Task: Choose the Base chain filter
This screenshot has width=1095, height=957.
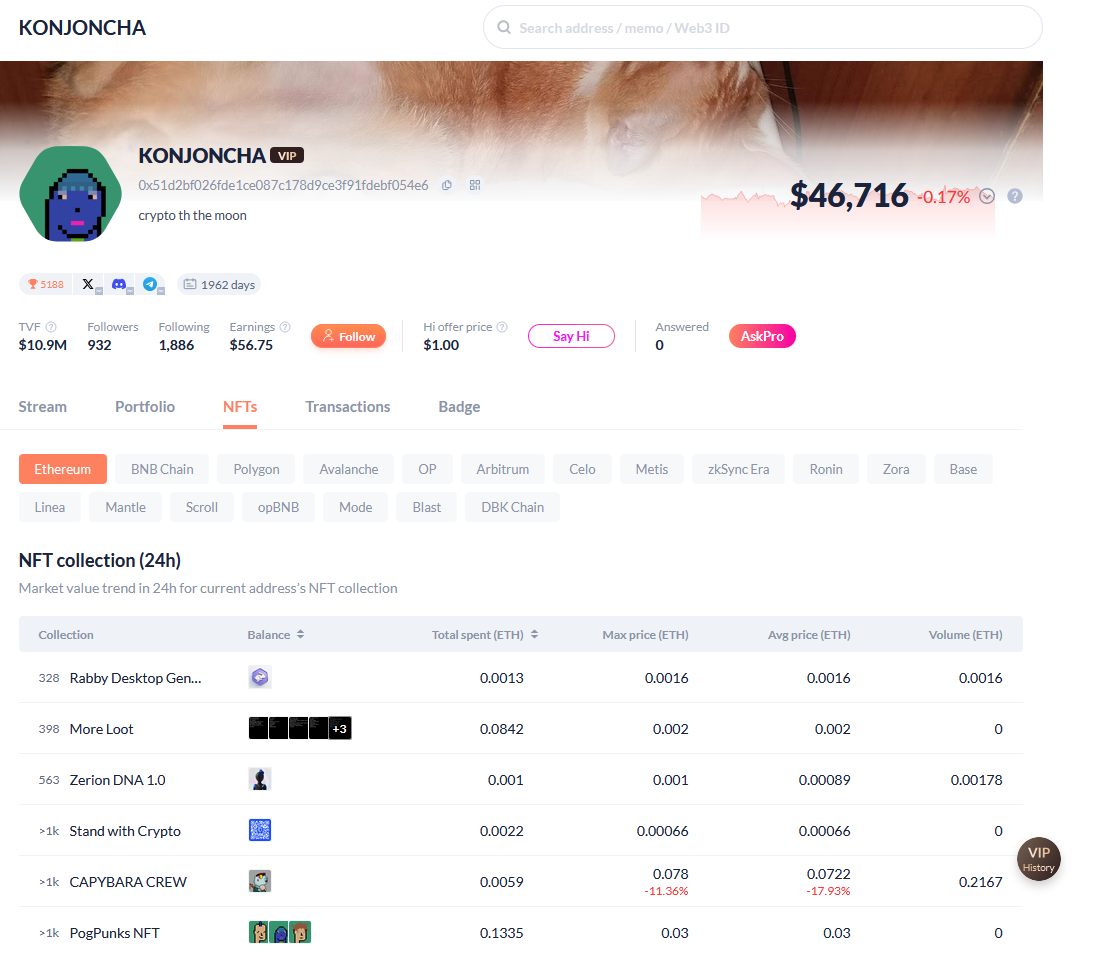Action: (963, 469)
